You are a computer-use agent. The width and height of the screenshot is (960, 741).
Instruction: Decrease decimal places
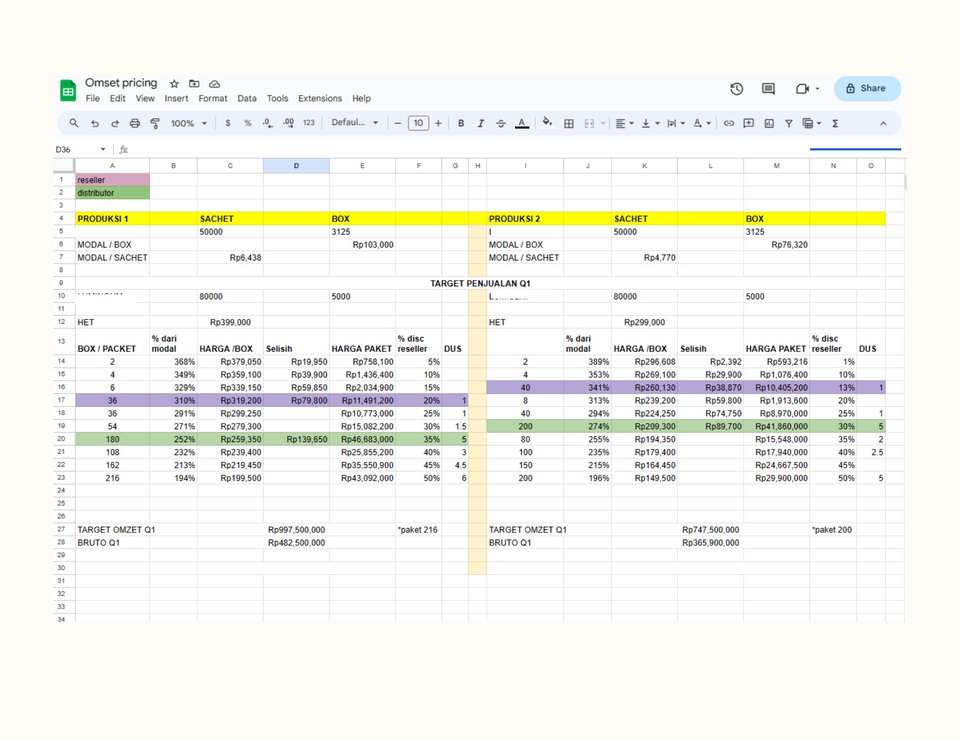click(x=267, y=123)
